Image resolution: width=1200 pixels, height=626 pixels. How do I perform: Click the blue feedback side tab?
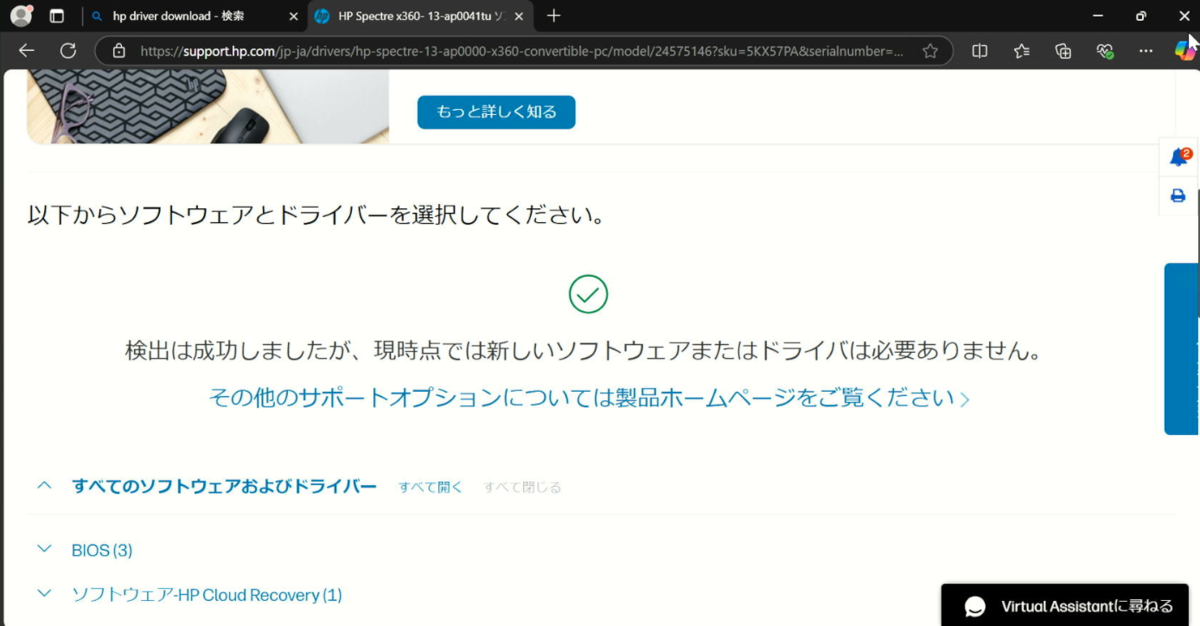click(1182, 349)
